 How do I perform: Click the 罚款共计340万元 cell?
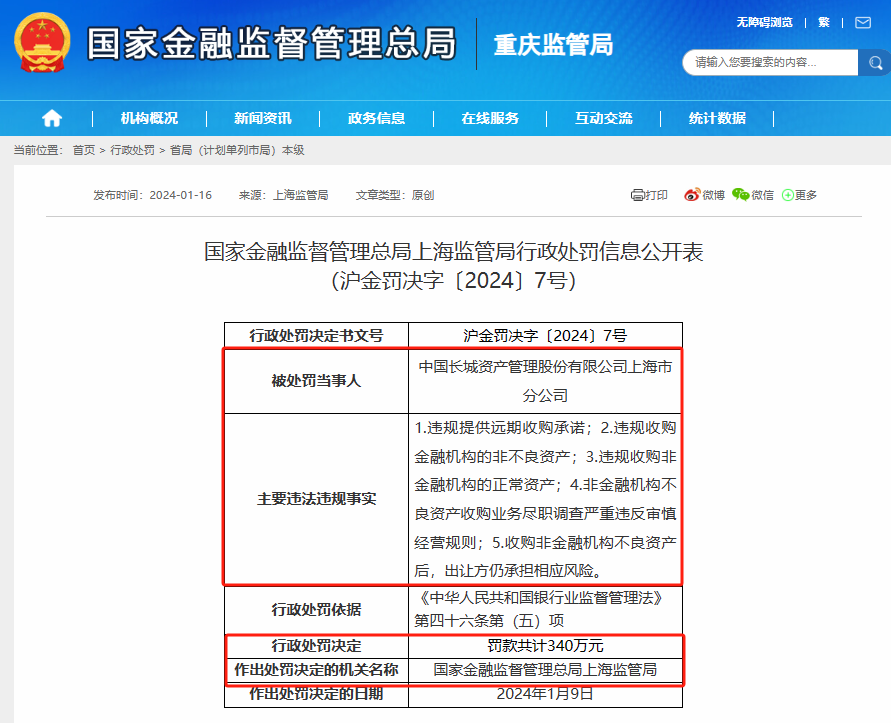tap(545, 646)
